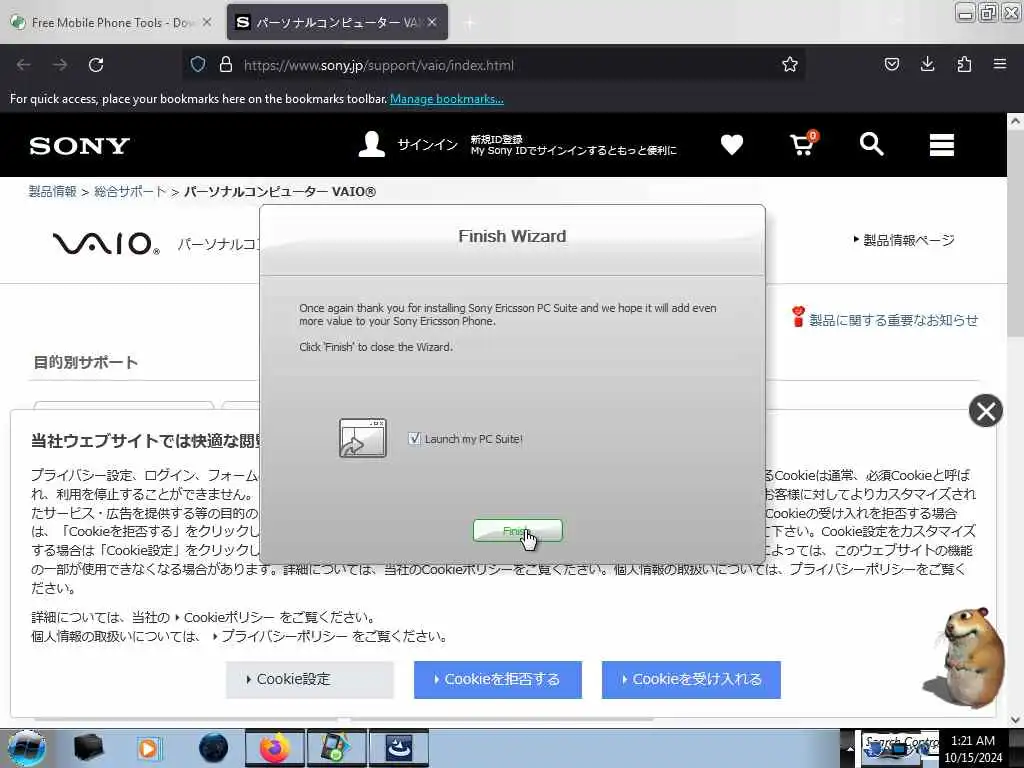Close the Sony VAIO tab
1024x768 pixels.
coord(432,22)
